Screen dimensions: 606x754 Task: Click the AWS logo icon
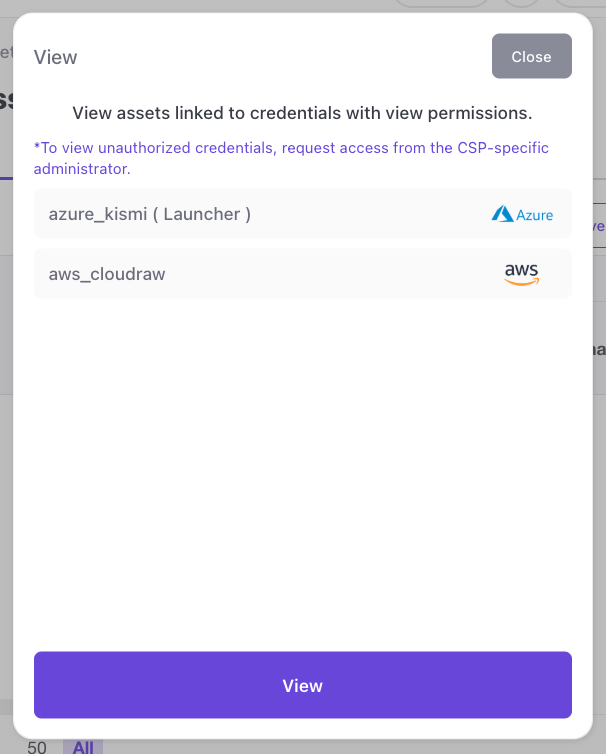pyautogui.click(x=521, y=274)
